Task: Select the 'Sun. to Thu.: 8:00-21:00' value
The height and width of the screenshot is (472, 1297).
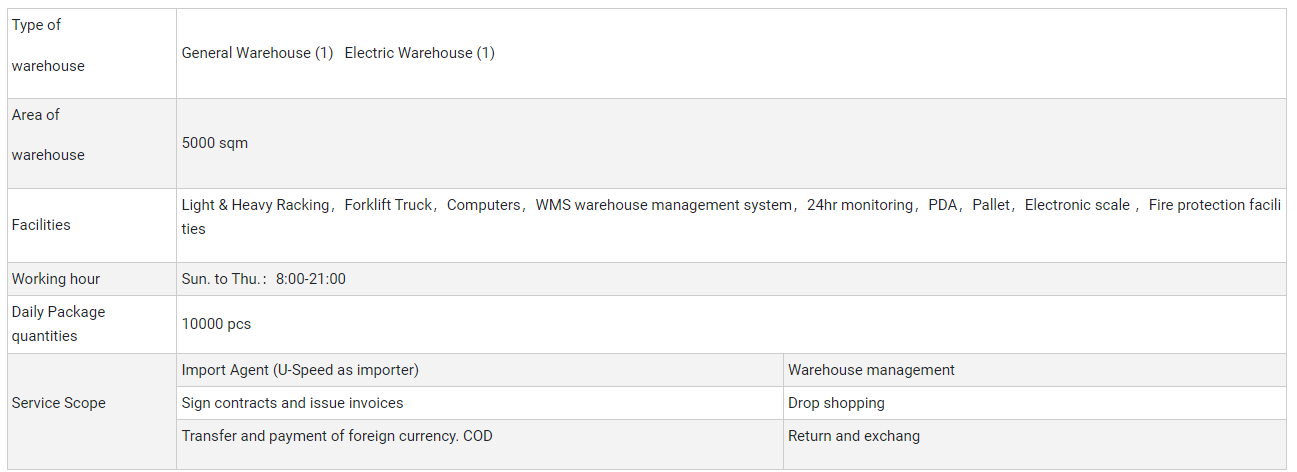Action: click(264, 279)
